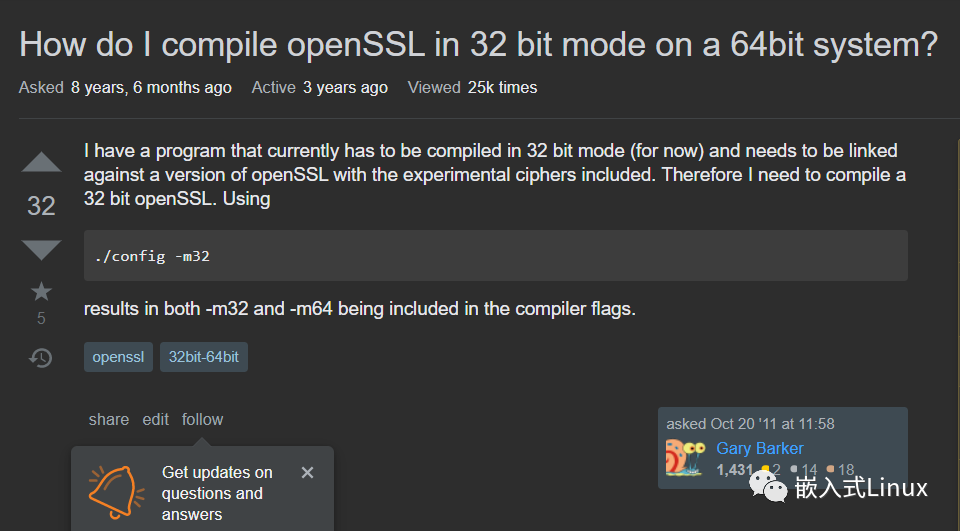Viewport: 960px width, 531px height.
Task: Follow this question
Action: pos(203,420)
